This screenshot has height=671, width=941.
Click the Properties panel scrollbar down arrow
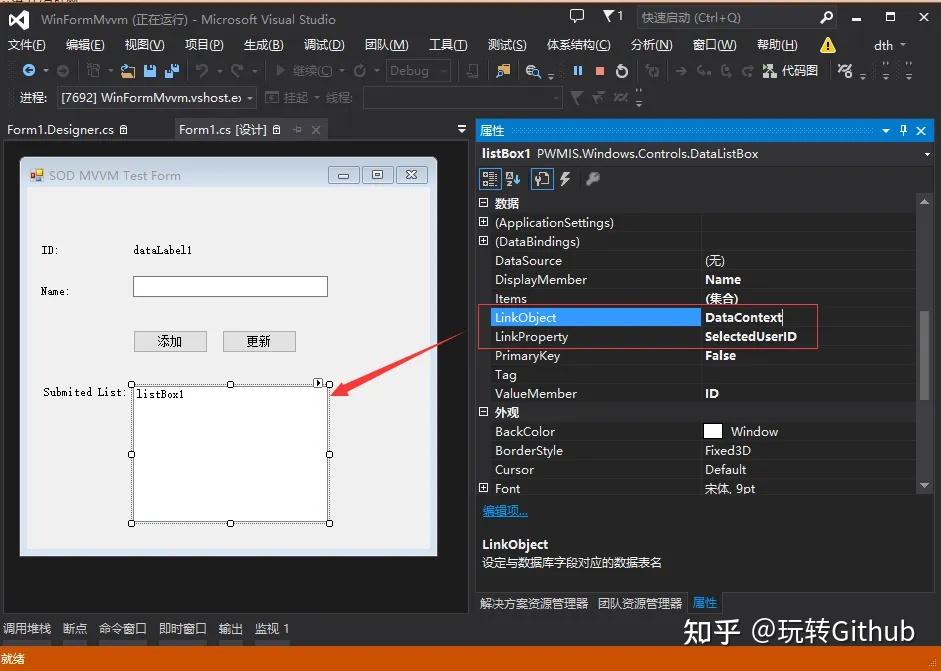[x=924, y=485]
